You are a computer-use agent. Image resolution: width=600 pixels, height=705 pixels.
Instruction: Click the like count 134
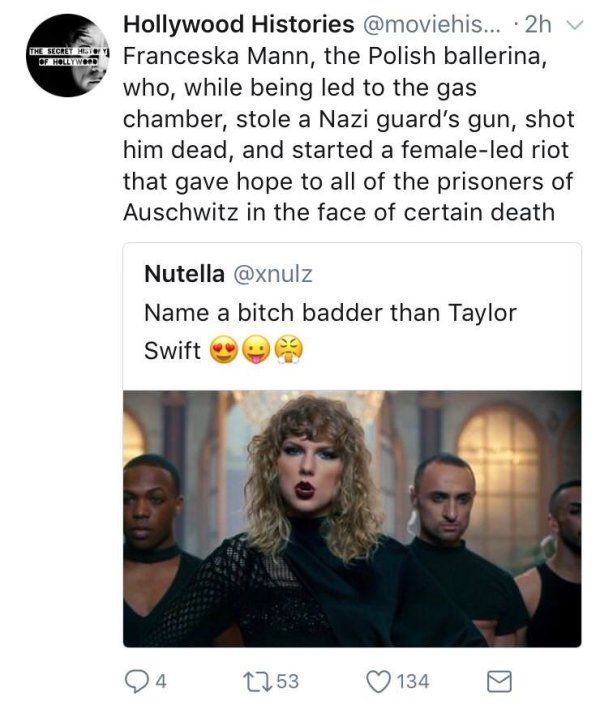(x=413, y=681)
